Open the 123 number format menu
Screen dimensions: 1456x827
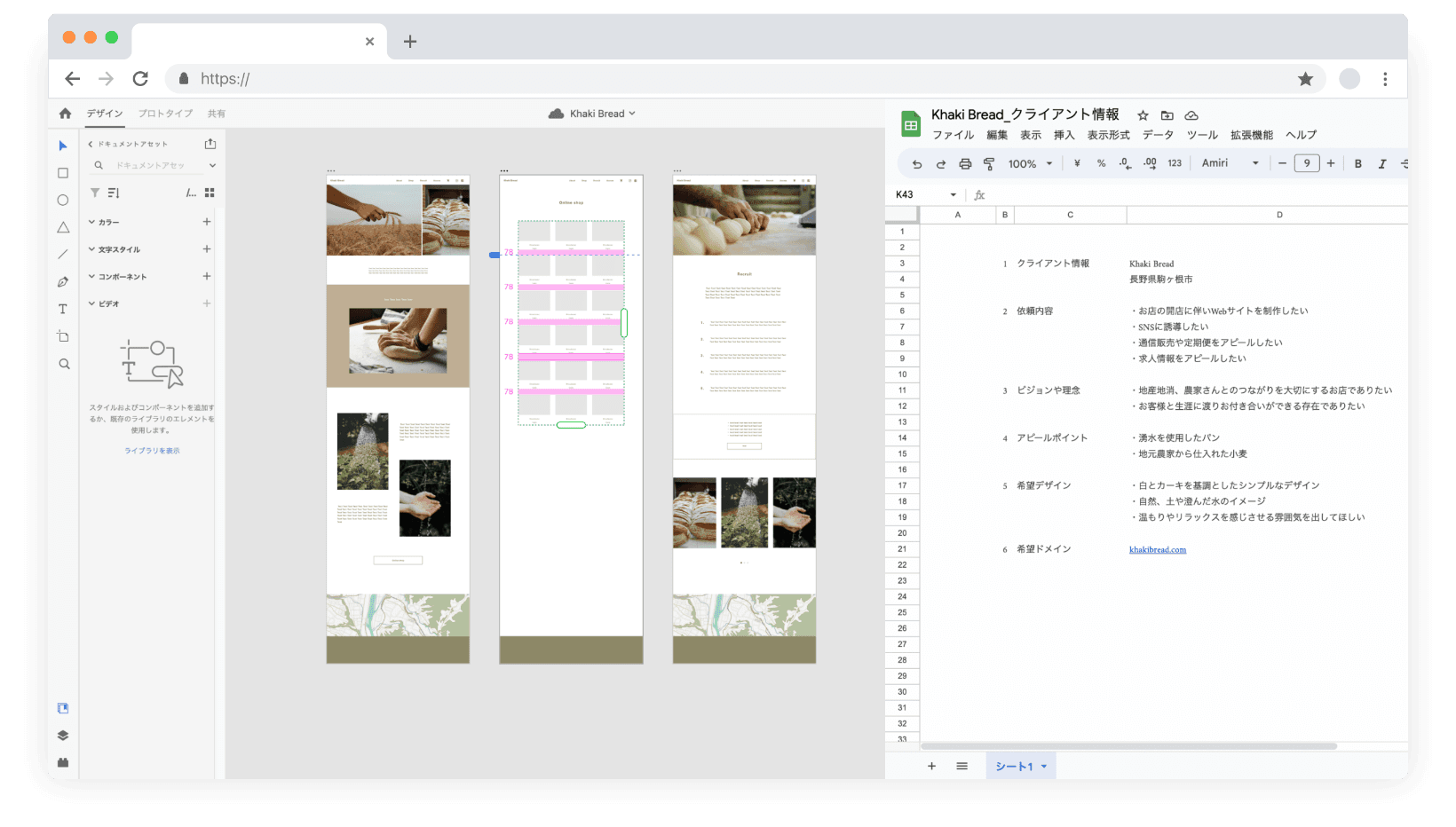pos(1175,163)
